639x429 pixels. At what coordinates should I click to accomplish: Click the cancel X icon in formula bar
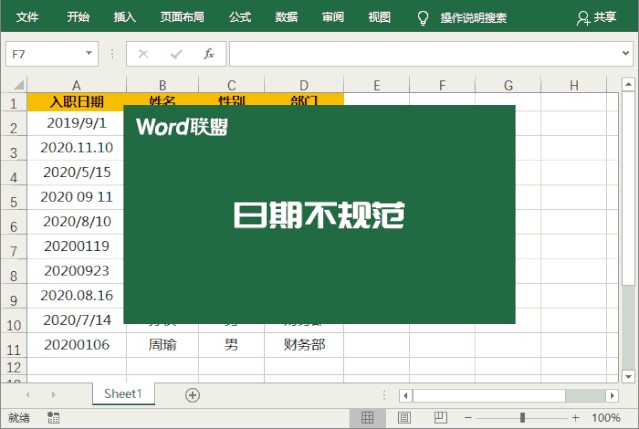click(144, 54)
